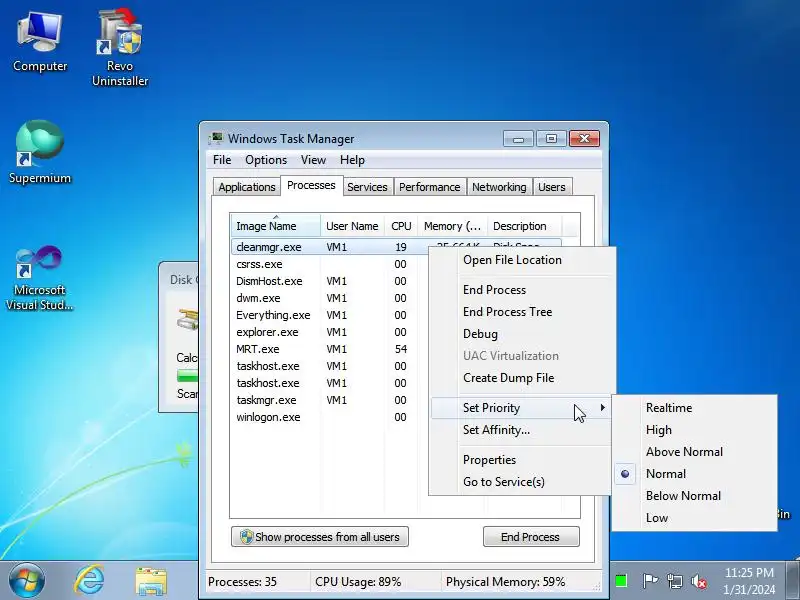Screen dimensions: 800x600
Task: Select the Everything.exe process row
Action: point(329,315)
